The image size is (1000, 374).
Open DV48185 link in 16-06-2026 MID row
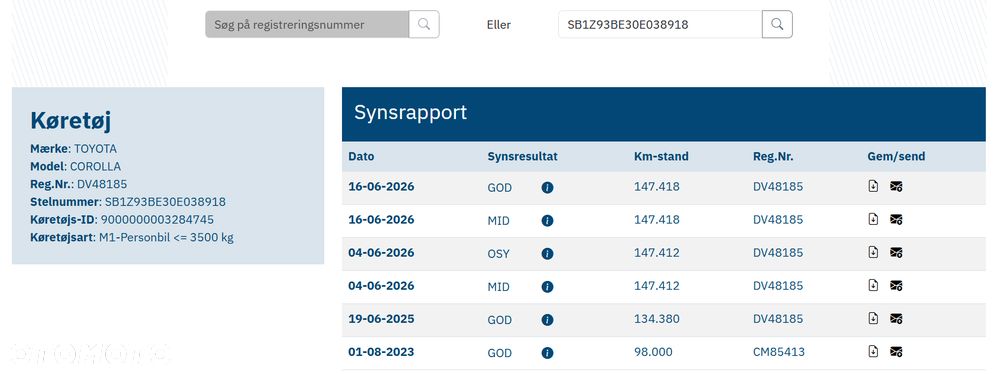pos(778,220)
